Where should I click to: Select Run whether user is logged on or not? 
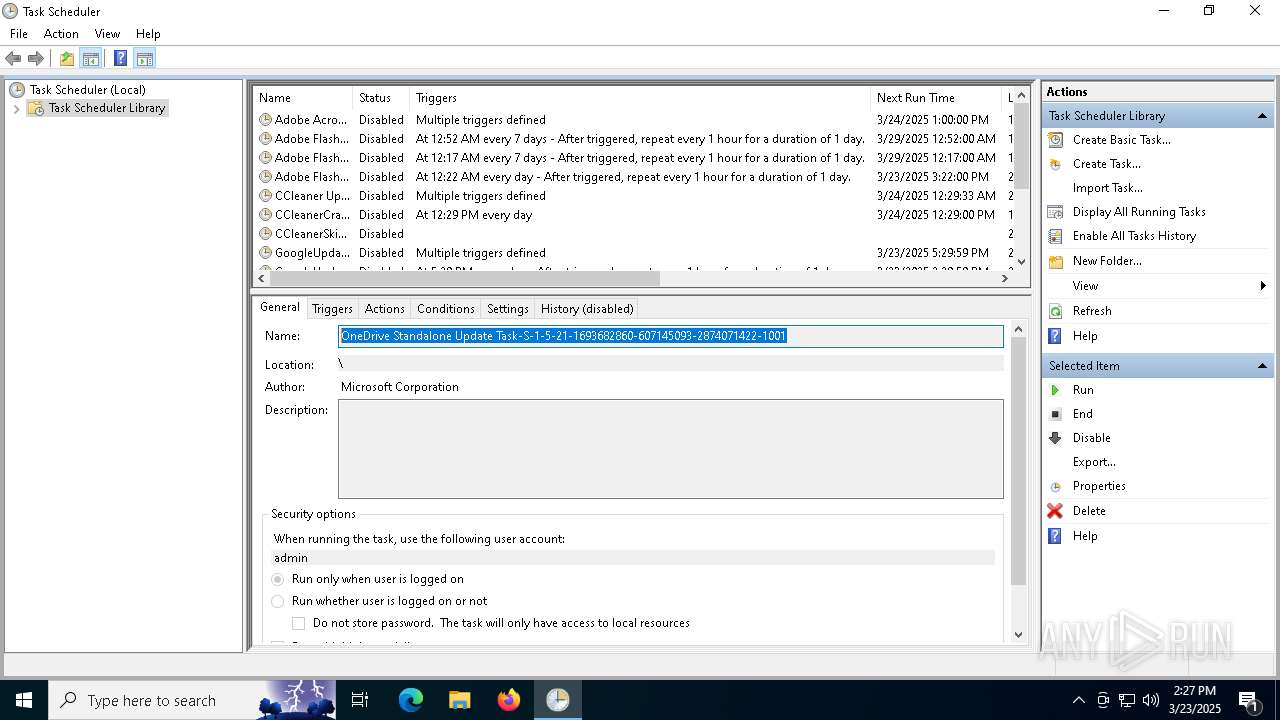click(278, 601)
